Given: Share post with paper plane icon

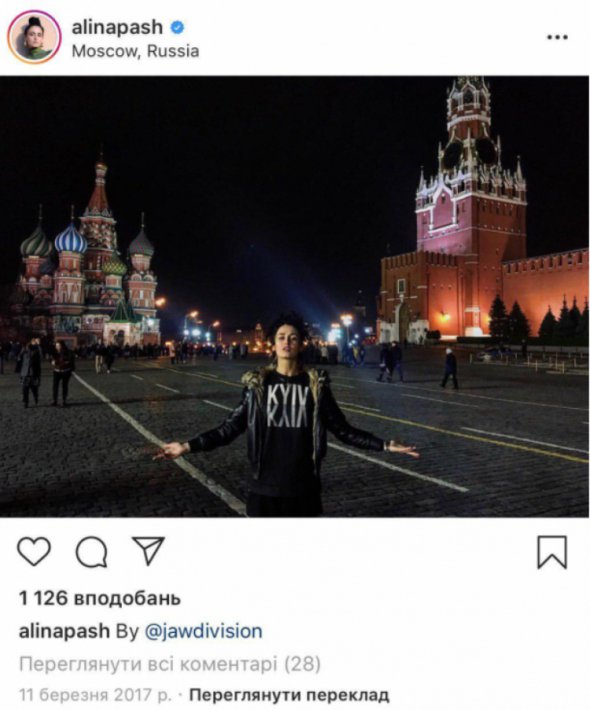Looking at the screenshot, I should [x=148, y=551].
